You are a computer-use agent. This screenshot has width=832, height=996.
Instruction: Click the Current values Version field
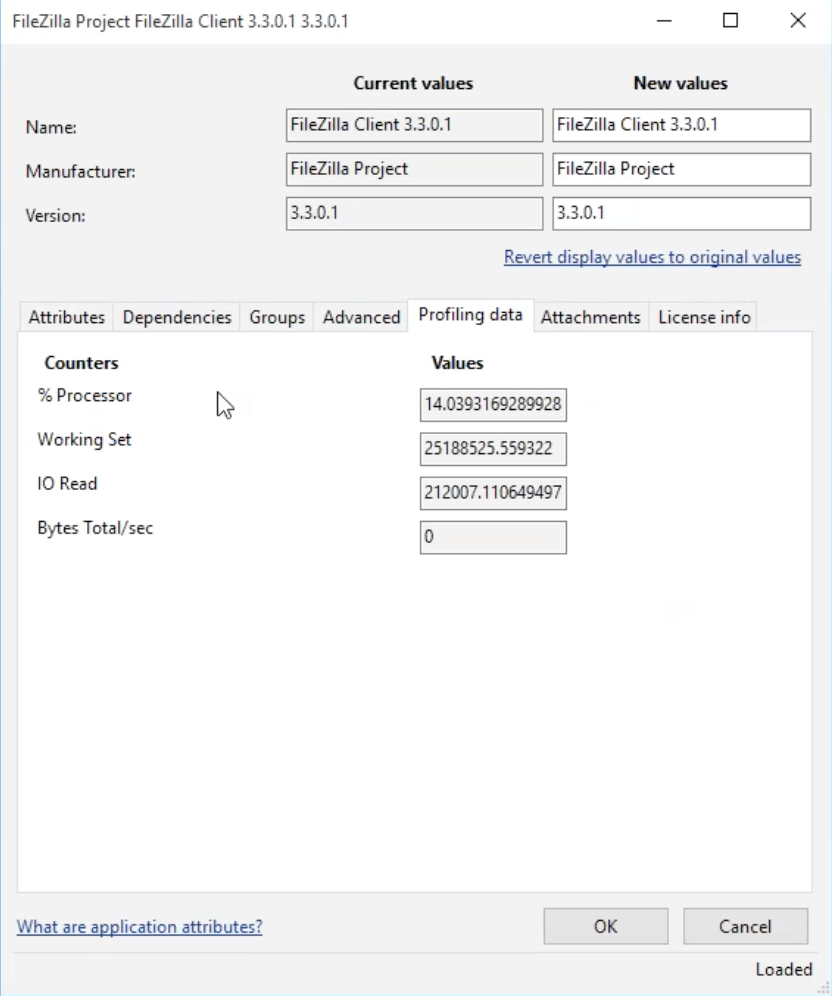pos(414,213)
